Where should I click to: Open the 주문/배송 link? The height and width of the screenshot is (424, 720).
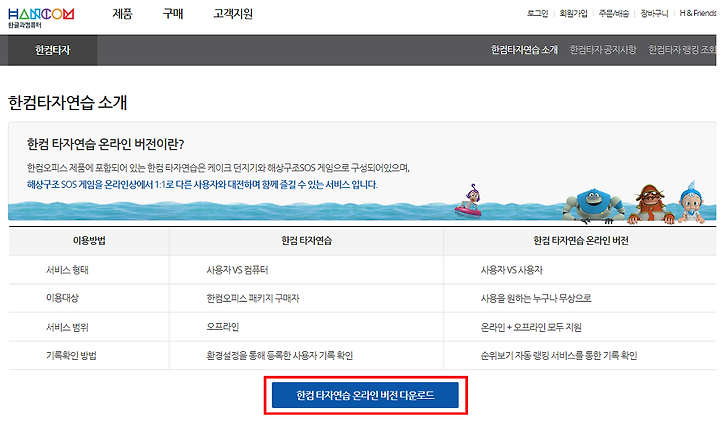pyautogui.click(x=613, y=13)
